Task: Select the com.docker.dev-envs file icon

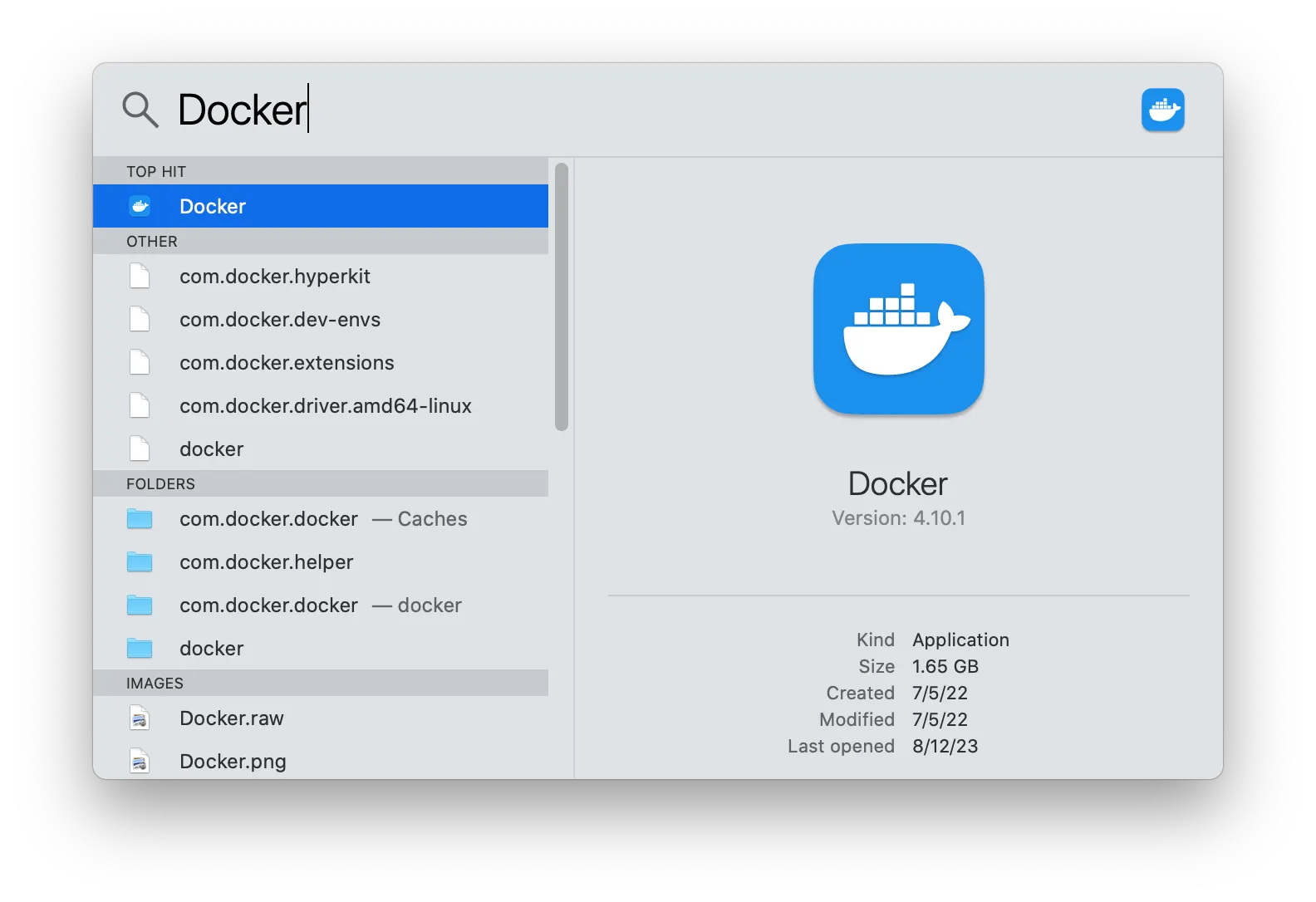Action: pyautogui.click(x=140, y=319)
